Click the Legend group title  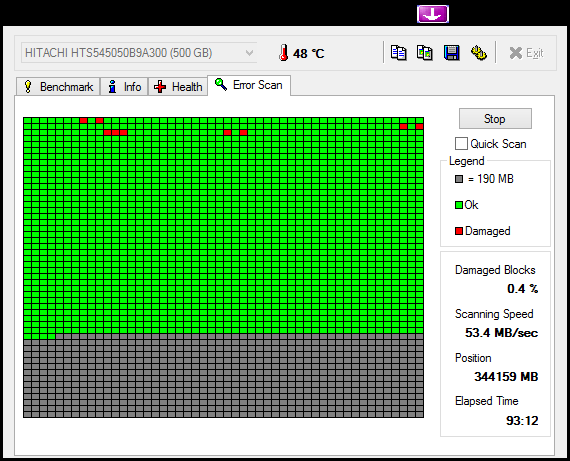466,161
